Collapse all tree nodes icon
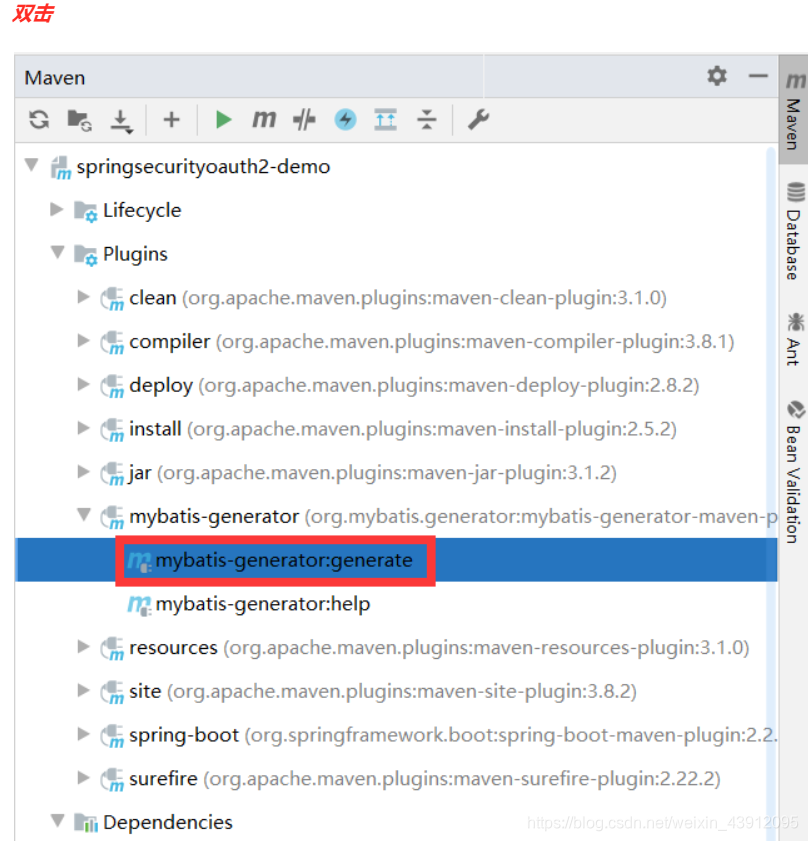The width and height of the screenshot is (808, 841). point(427,120)
